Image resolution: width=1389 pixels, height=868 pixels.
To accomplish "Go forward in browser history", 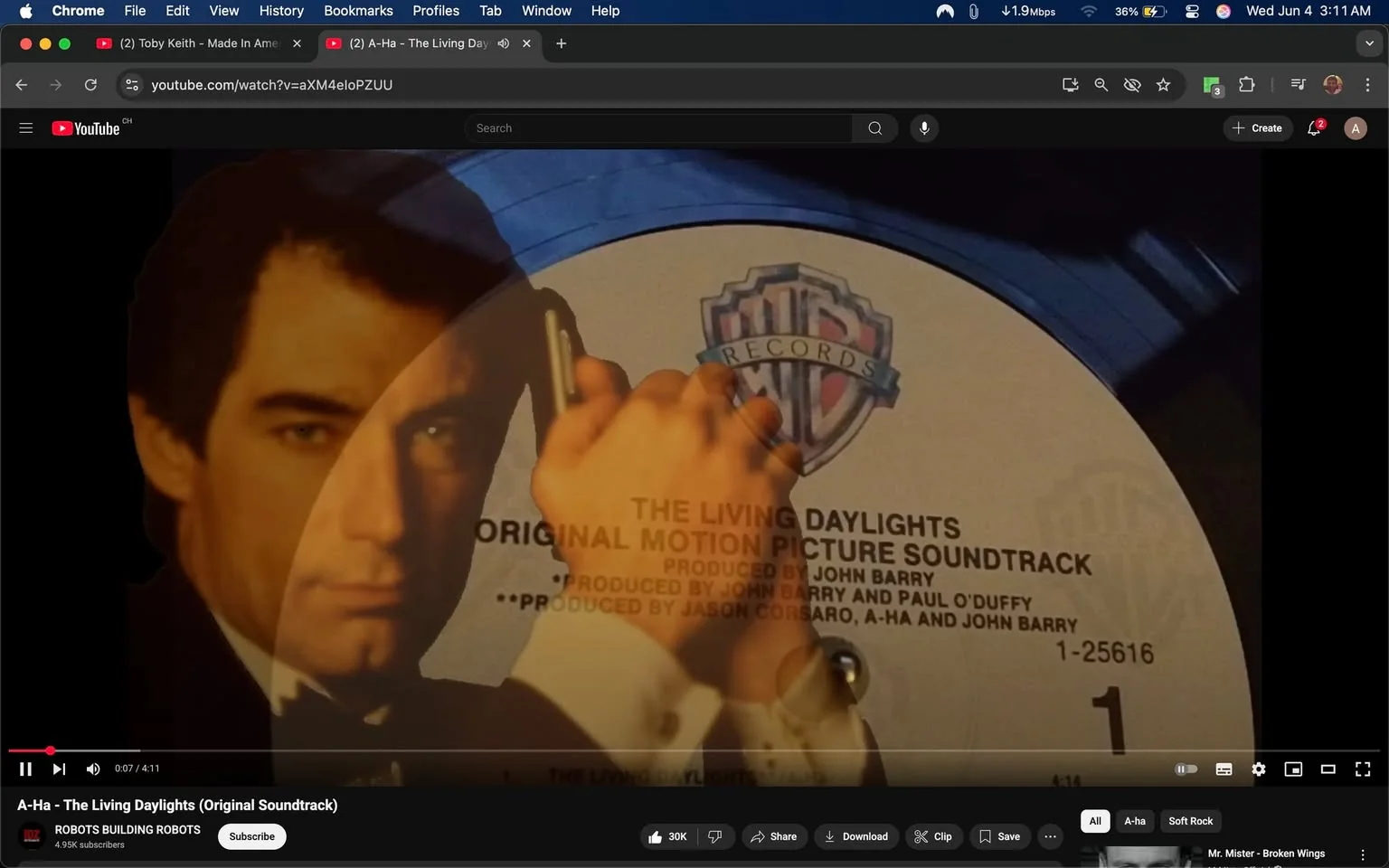I will [x=56, y=85].
